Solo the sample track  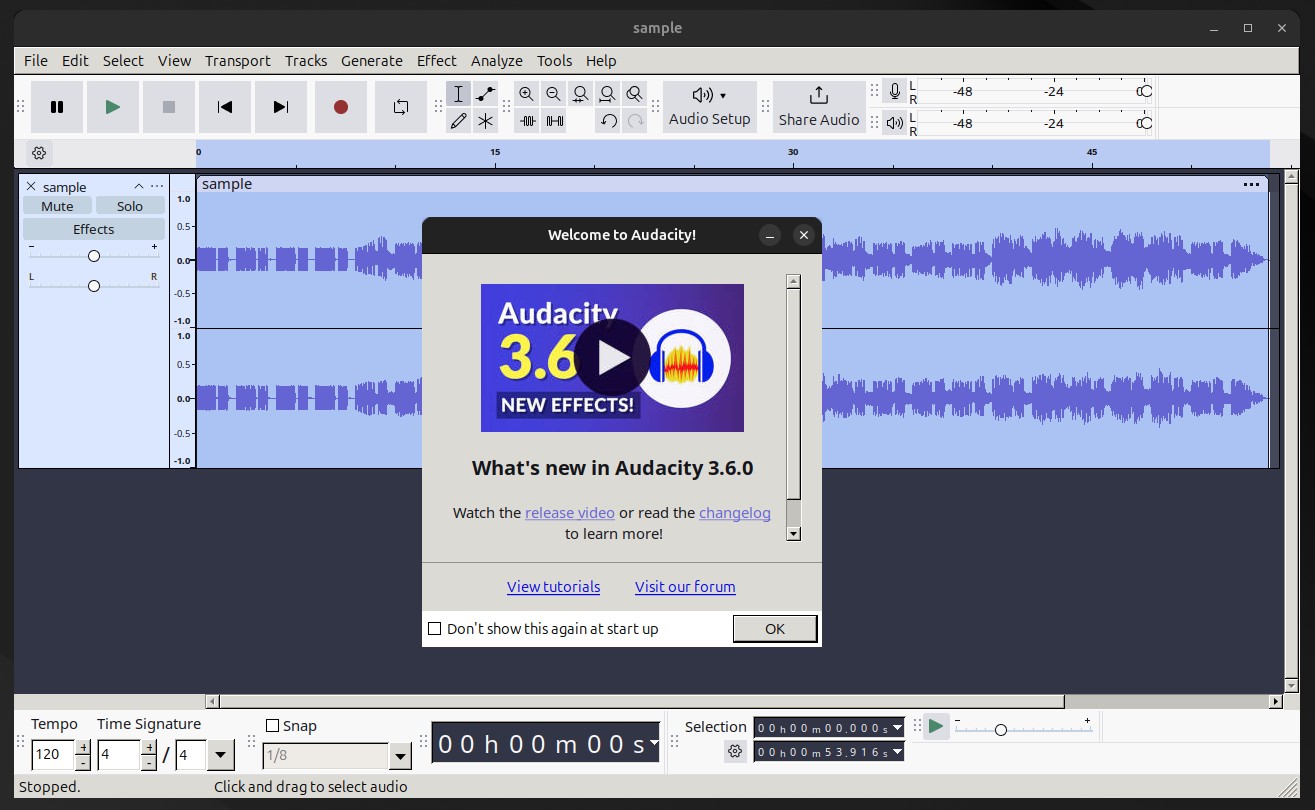tap(130, 206)
